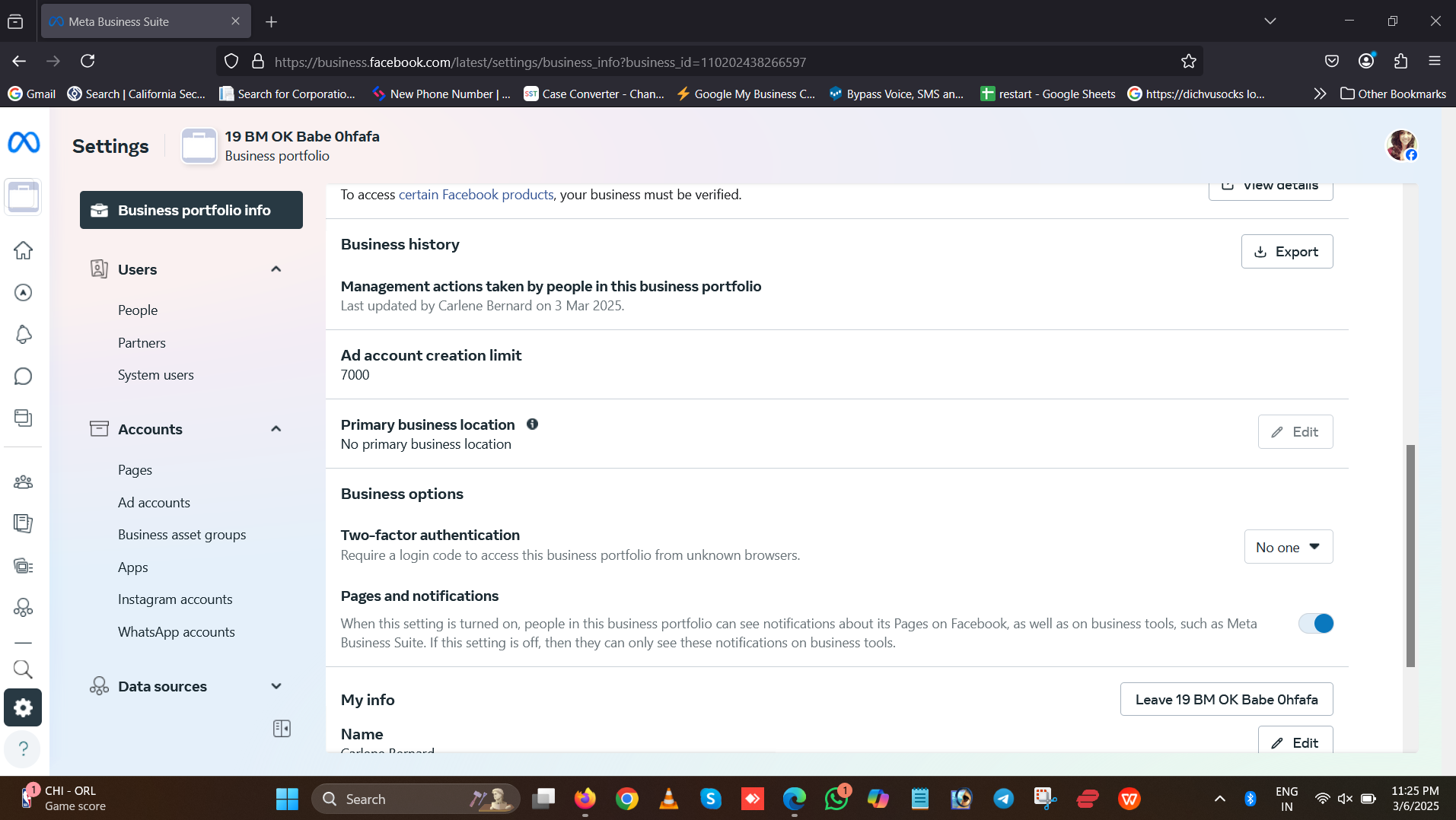Collapse the Accounts section
The height and width of the screenshot is (820, 1456).
276,429
